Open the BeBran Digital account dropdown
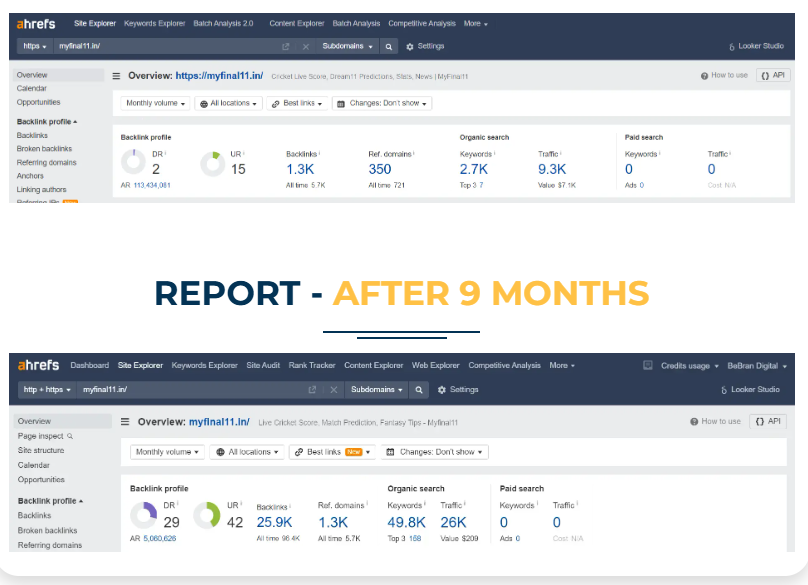Screen dimensions: 808x585 click(758, 366)
